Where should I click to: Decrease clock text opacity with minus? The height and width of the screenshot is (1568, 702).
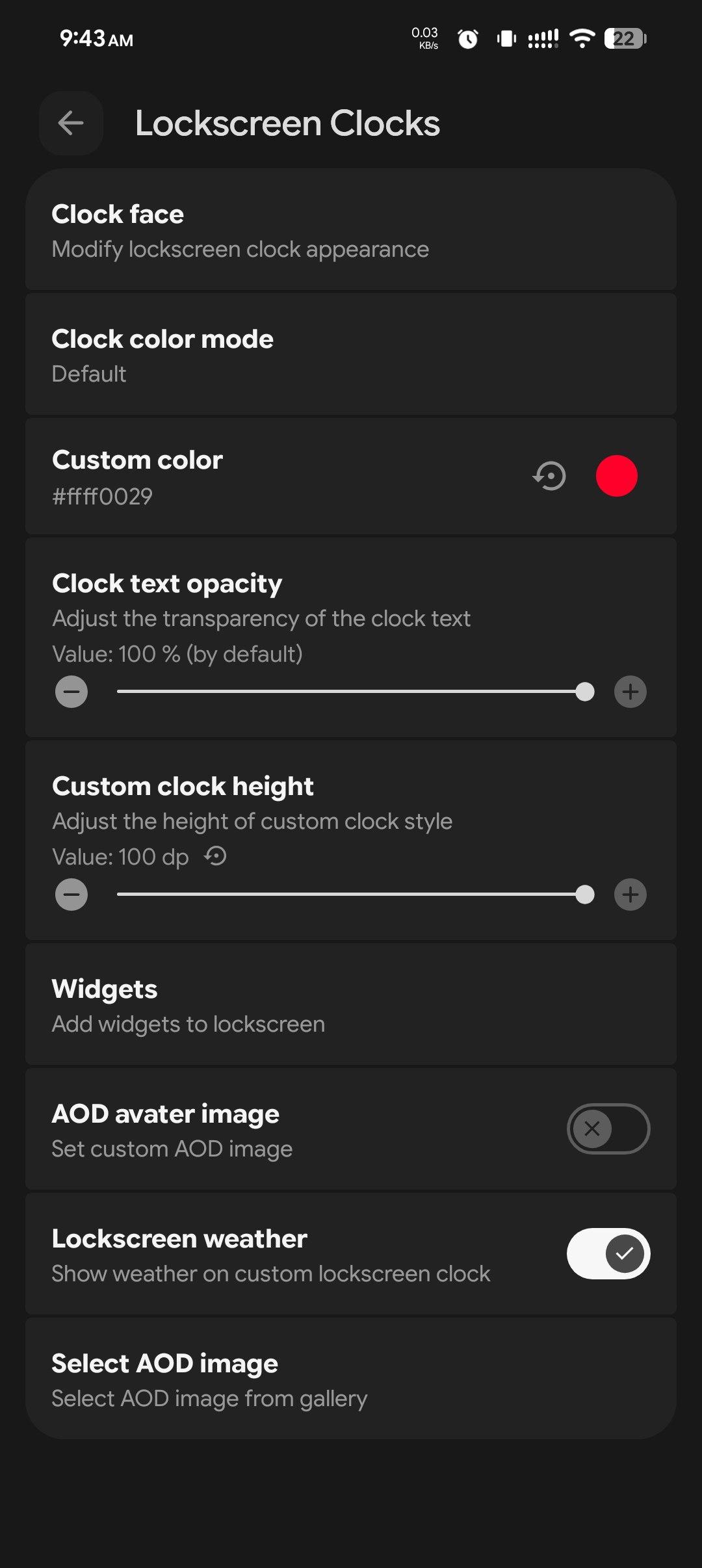tap(71, 692)
